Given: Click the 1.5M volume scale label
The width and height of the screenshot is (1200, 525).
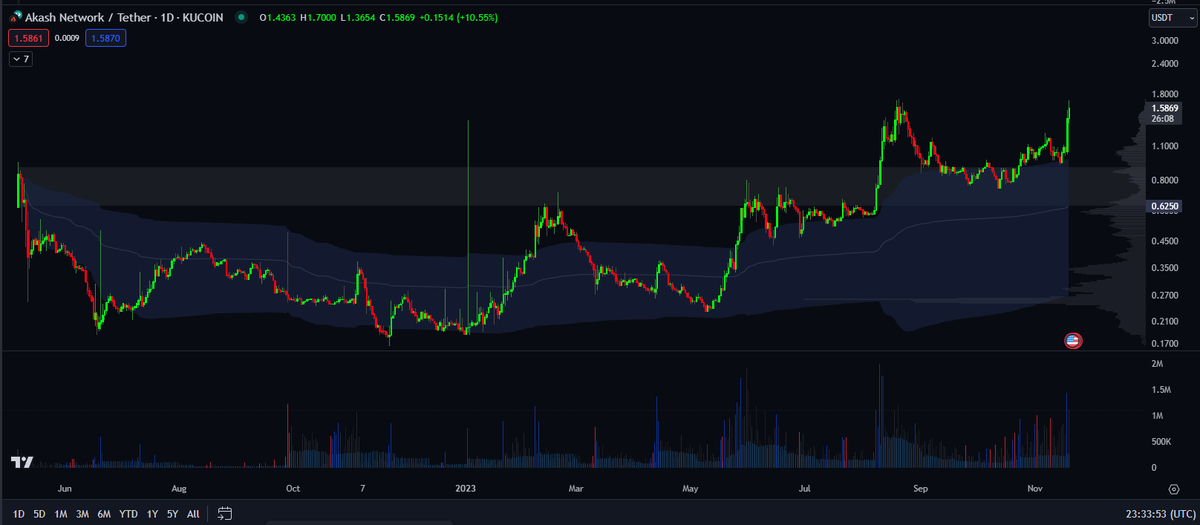Looking at the screenshot, I should click(1162, 389).
